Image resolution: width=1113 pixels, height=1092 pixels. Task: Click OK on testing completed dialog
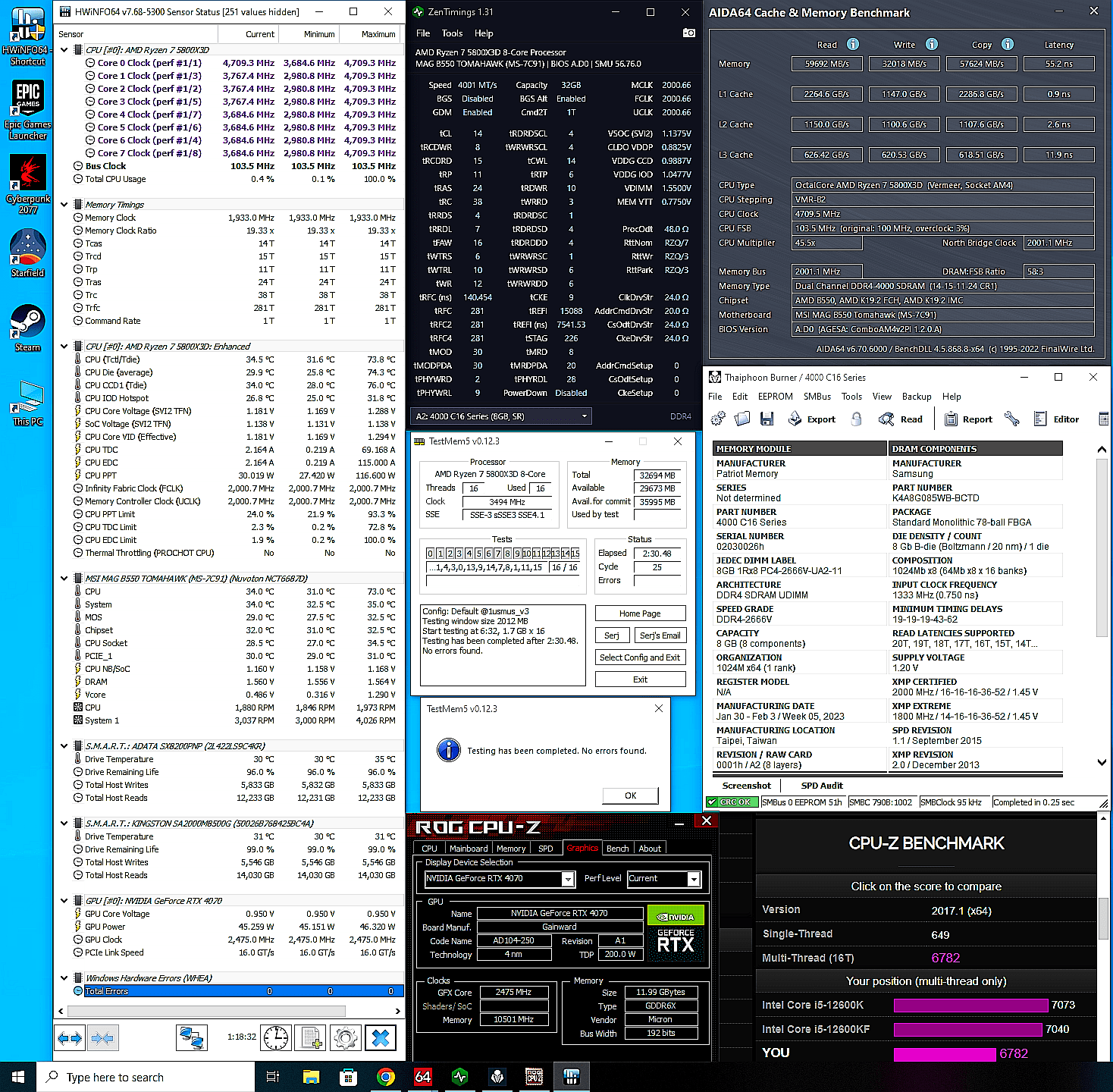point(630,795)
